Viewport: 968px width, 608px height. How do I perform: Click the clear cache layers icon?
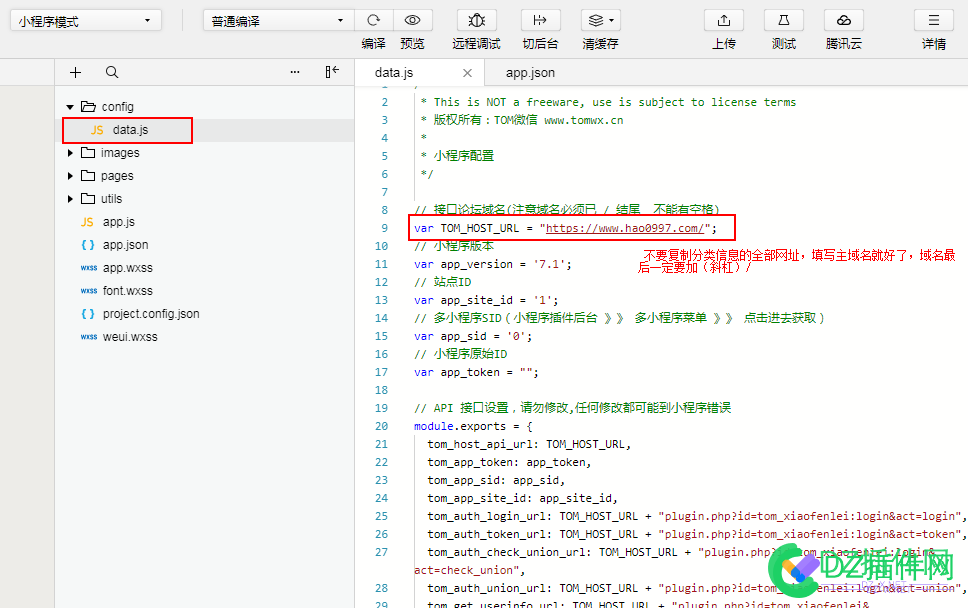tap(596, 20)
